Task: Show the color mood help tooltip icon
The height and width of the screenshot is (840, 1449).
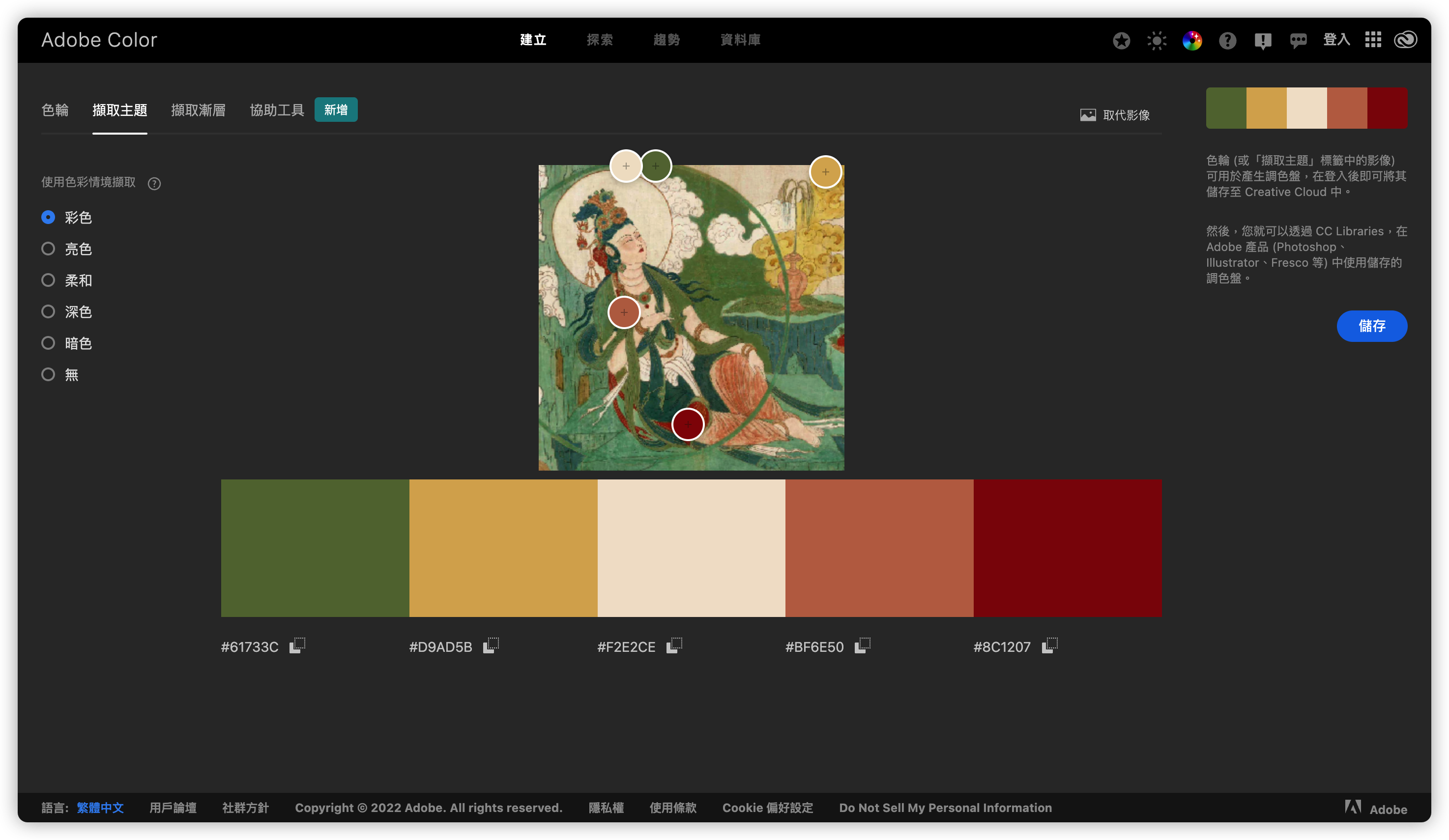Action: pyautogui.click(x=154, y=183)
